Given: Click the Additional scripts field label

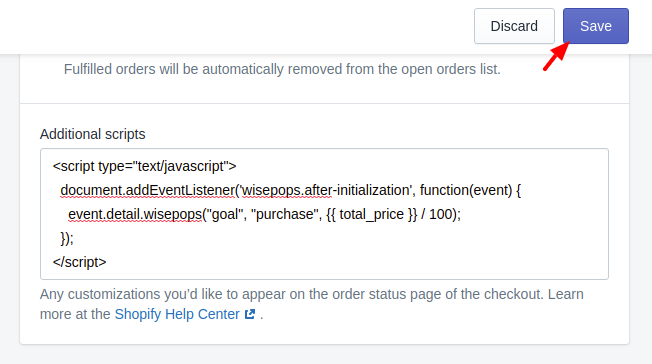Looking at the screenshot, I should [92, 134].
